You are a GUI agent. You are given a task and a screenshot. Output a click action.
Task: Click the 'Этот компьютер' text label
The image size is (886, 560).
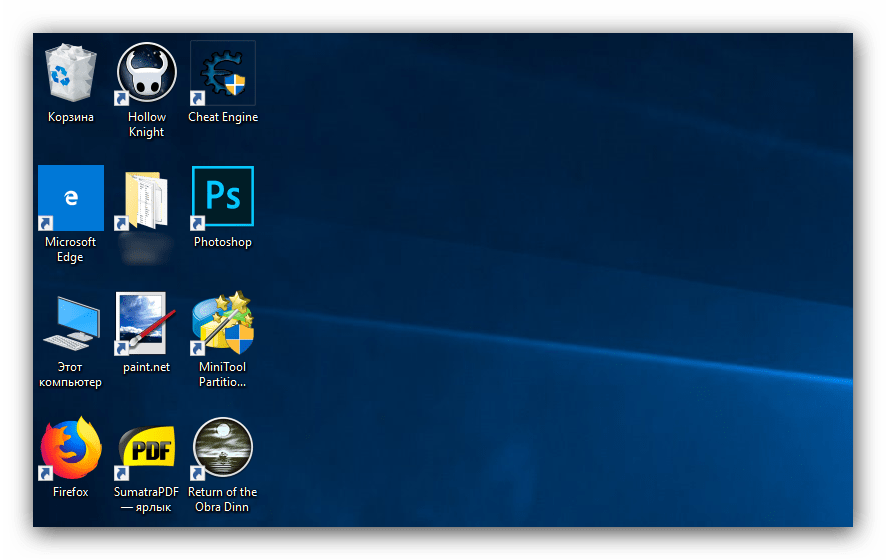click(71, 374)
